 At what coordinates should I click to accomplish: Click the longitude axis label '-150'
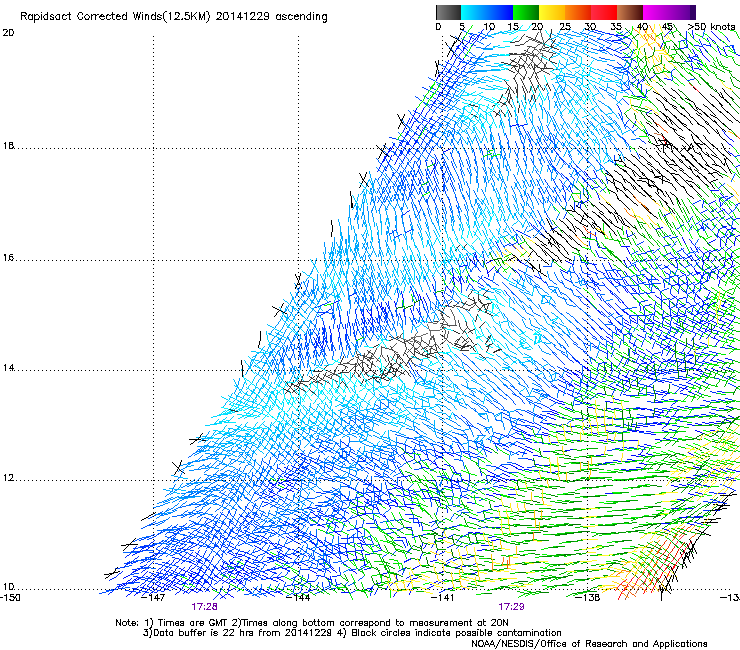[10, 598]
